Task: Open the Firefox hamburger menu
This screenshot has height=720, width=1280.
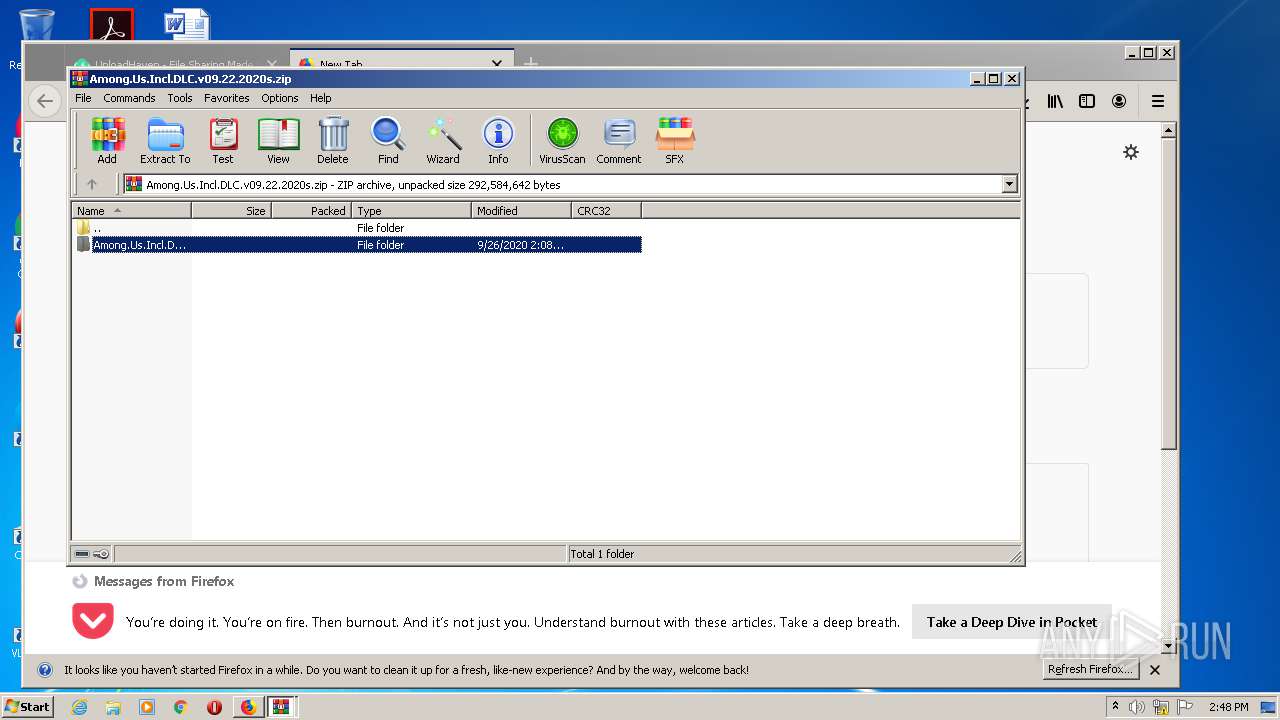Action: click(1158, 101)
